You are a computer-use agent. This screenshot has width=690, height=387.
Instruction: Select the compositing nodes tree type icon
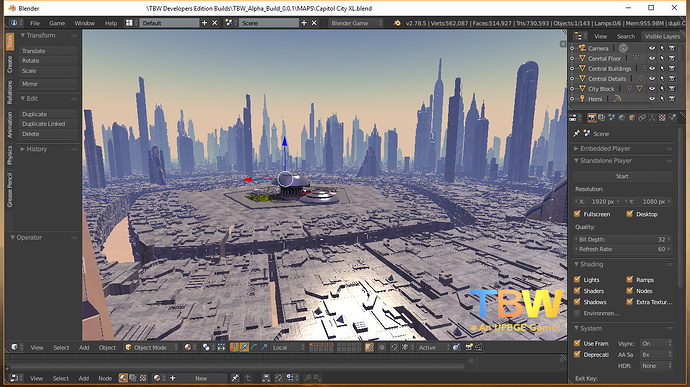[133, 378]
